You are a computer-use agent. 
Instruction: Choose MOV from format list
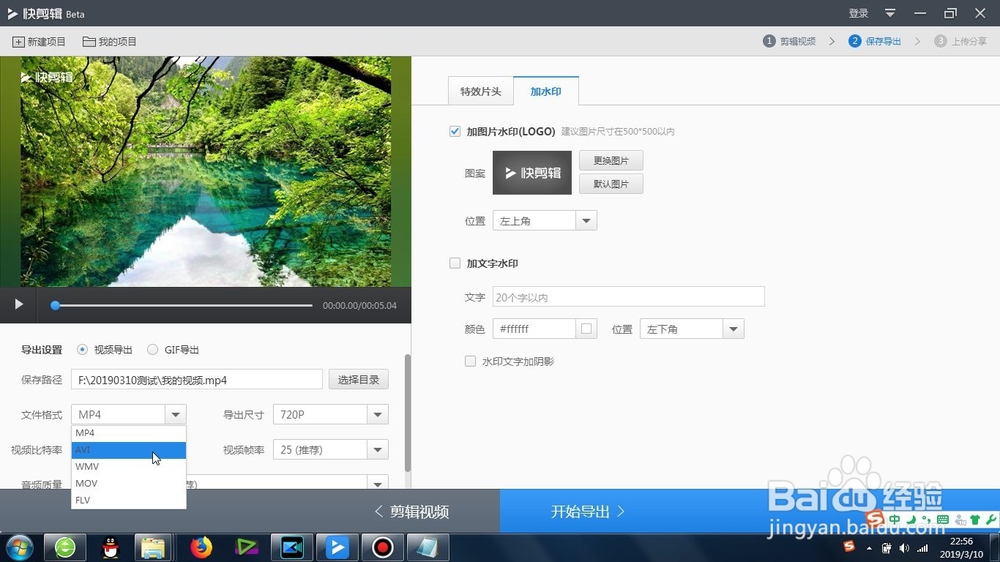pos(129,483)
